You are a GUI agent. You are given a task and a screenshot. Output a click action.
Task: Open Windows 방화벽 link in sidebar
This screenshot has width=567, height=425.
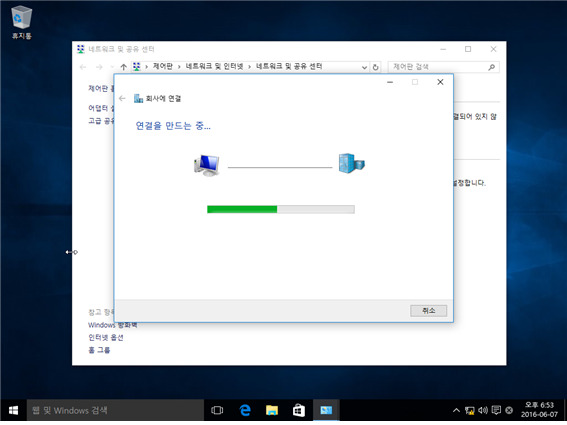[x=113, y=325]
